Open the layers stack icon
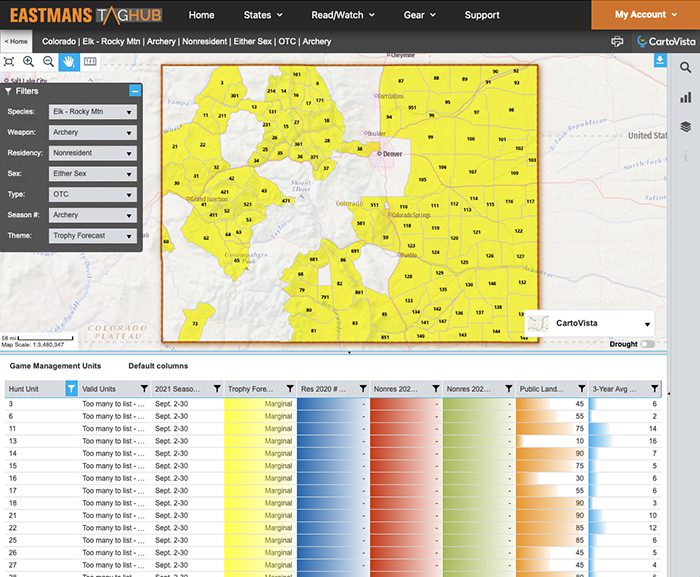 [x=686, y=127]
